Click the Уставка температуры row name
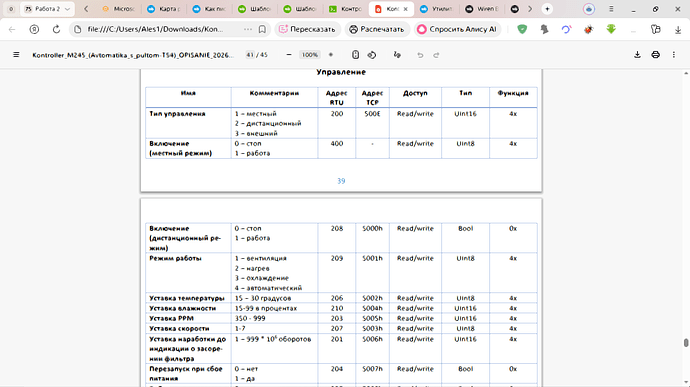The height and width of the screenshot is (387, 690). pos(187,298)
